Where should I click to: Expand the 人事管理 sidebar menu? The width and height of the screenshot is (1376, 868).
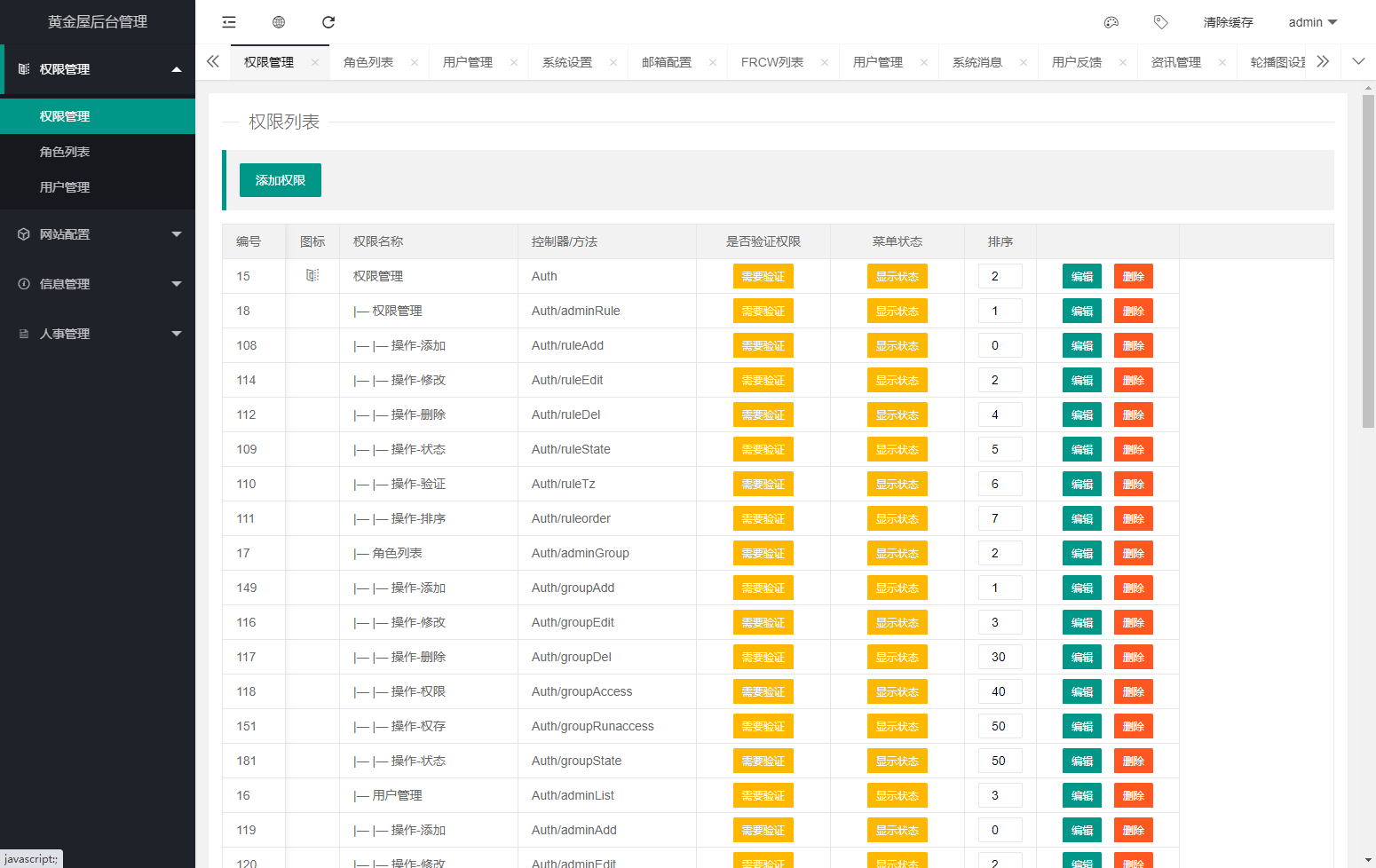click(x=98, y=334)
